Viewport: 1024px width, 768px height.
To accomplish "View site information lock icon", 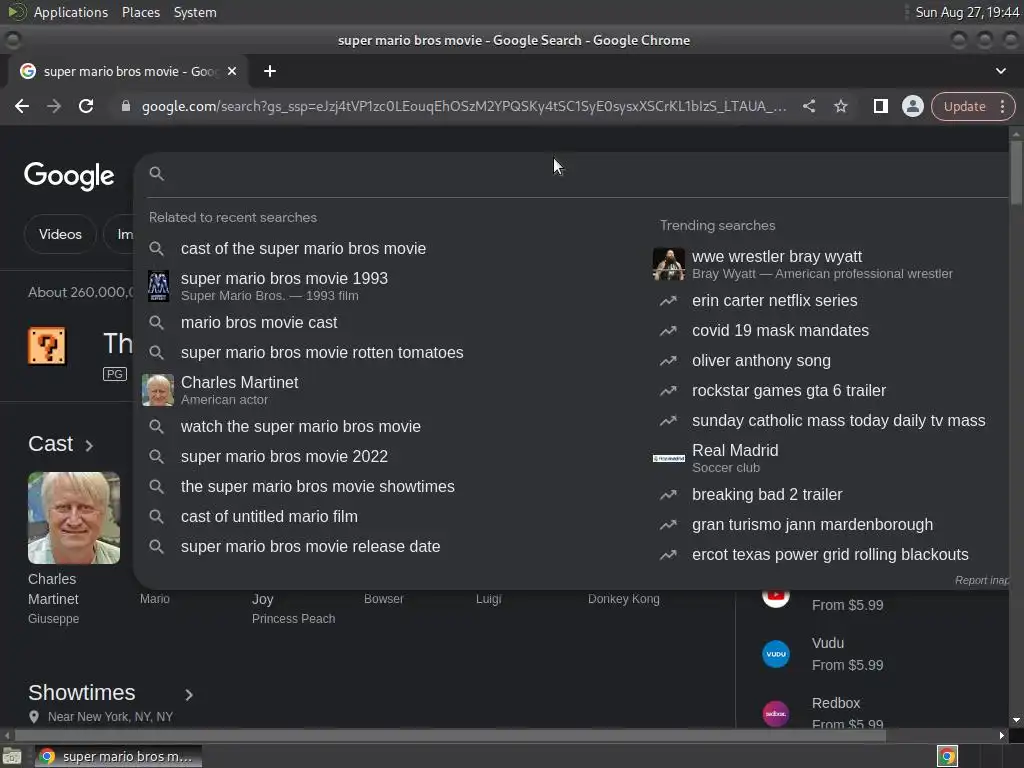I will pyautogui.click(x=126, y=106).
